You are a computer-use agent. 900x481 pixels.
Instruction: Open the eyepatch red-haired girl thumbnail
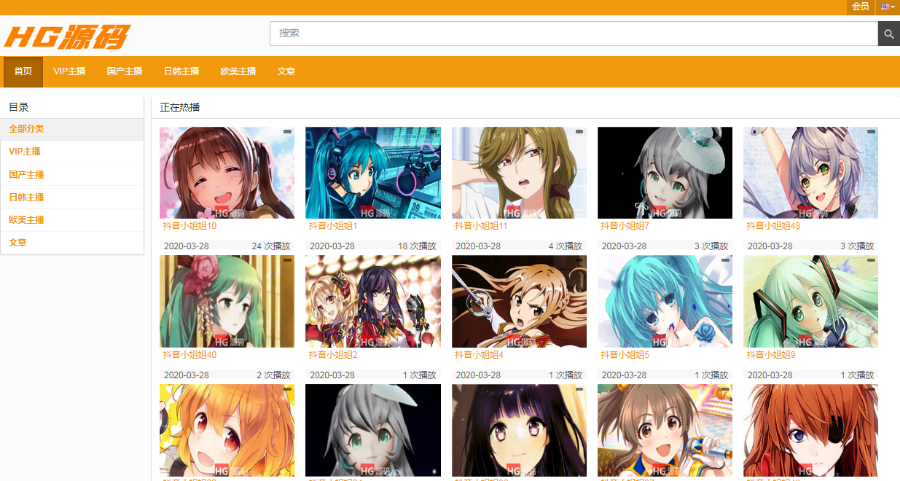(810, 430)
